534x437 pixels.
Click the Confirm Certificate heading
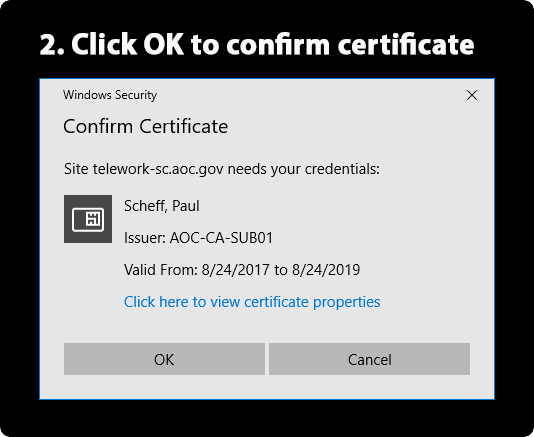click(x=146, y=126)
